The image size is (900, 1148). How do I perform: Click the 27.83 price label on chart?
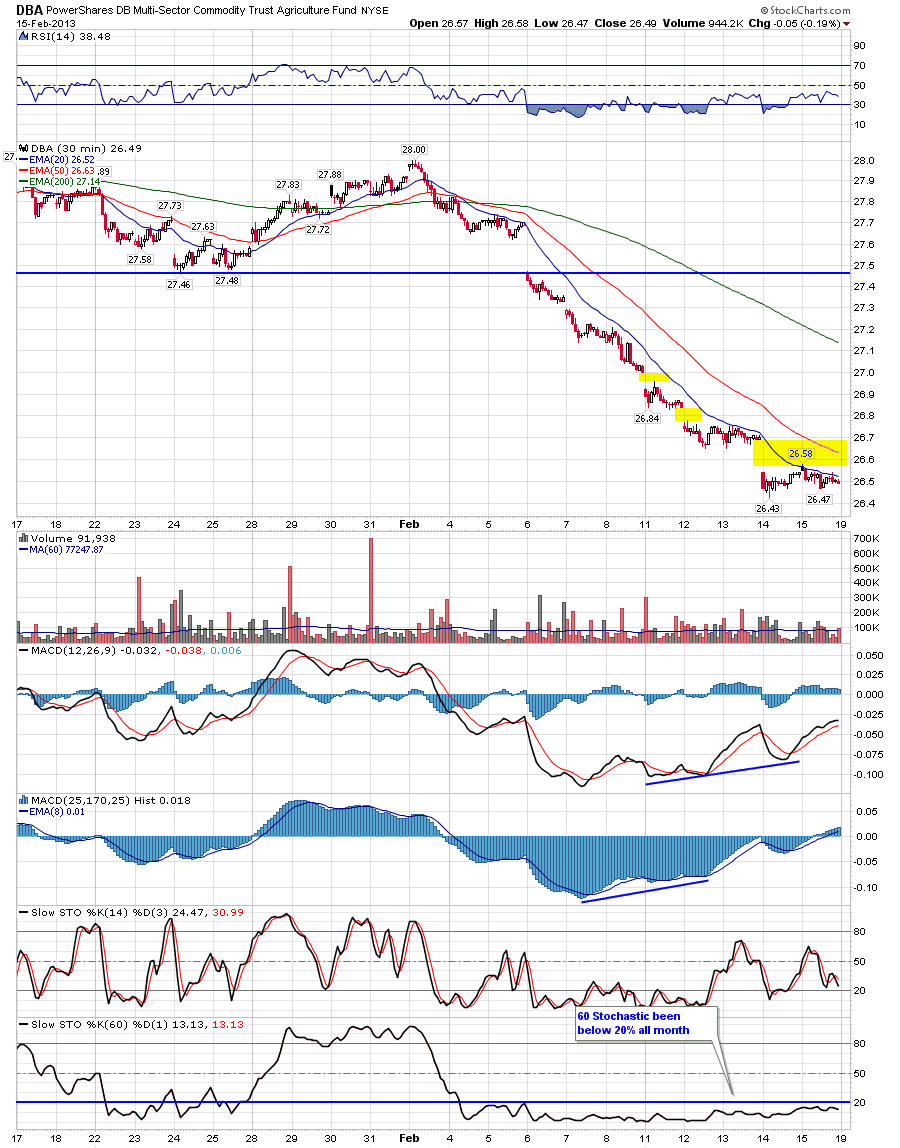click(x=288, y=184)
